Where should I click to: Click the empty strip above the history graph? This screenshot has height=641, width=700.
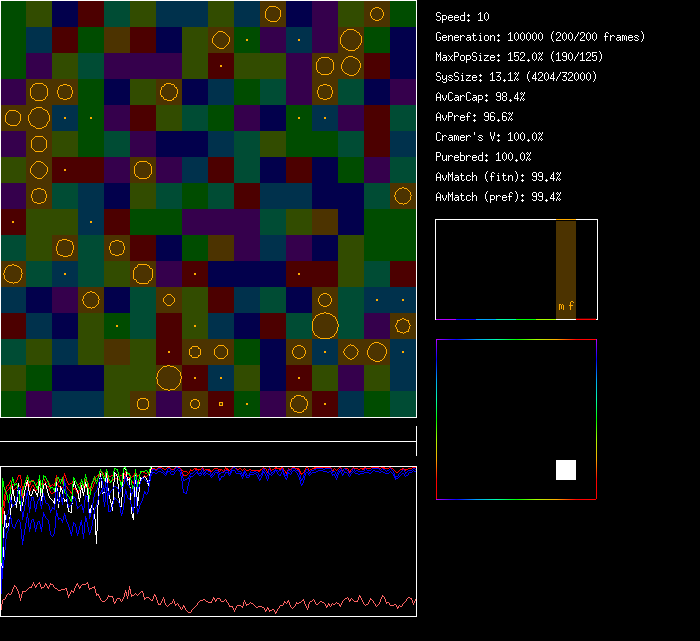(208, 431)
